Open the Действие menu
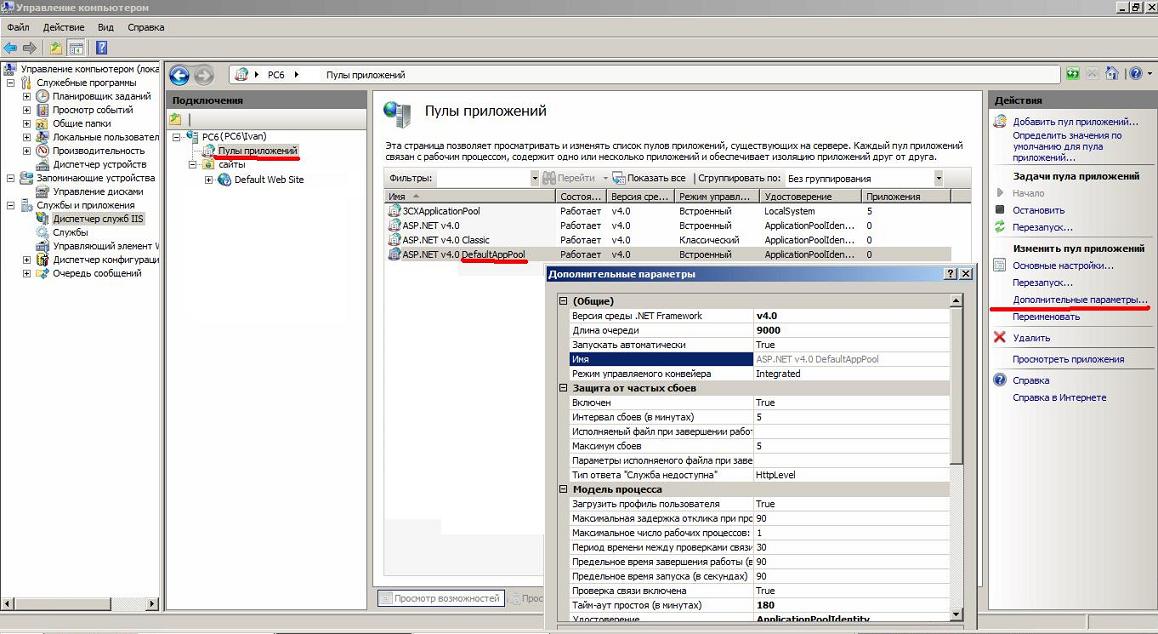 point(64,27)
